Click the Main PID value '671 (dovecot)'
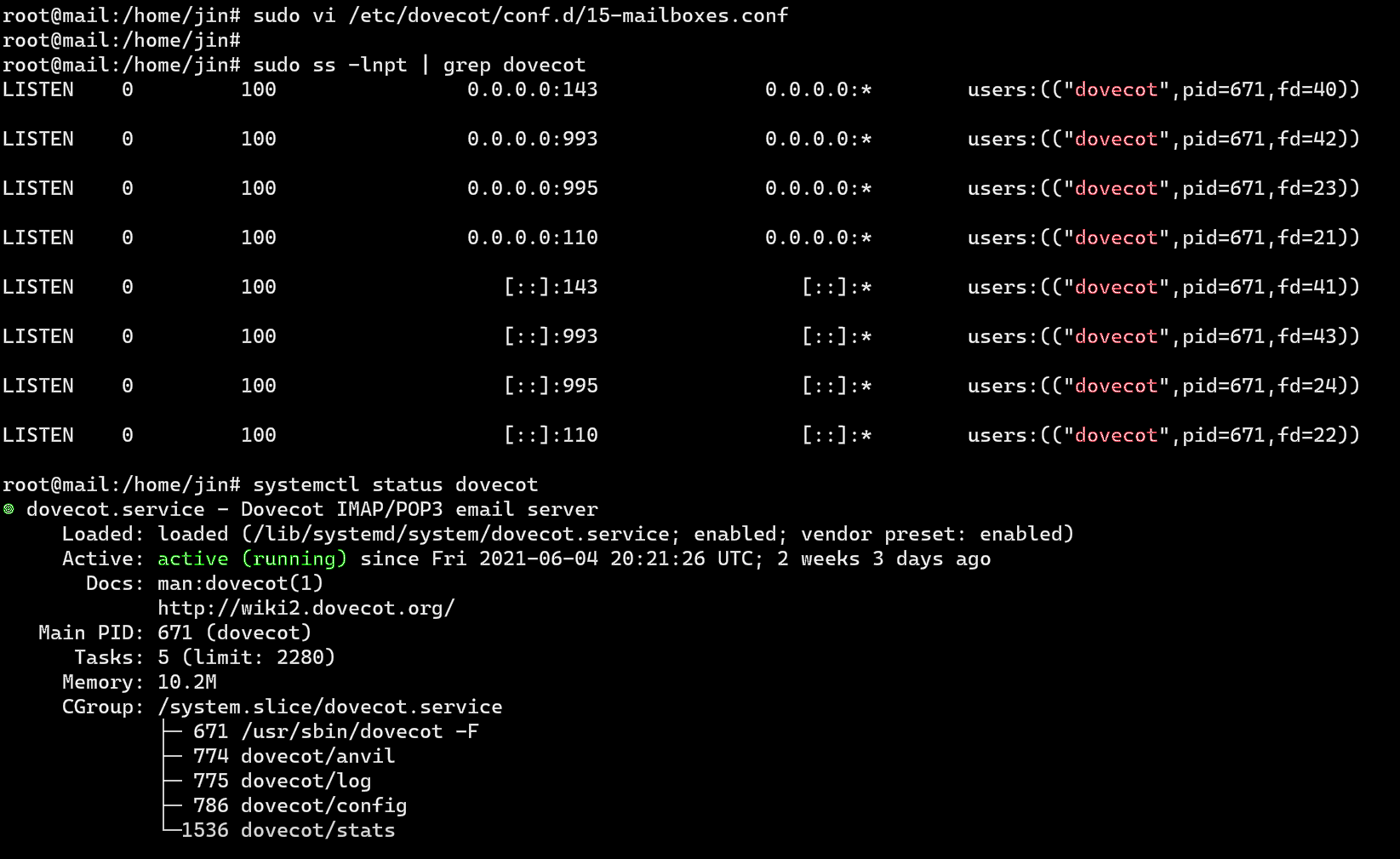The image size is (1400, 859). pyautogui.click(x=235, y=633)
